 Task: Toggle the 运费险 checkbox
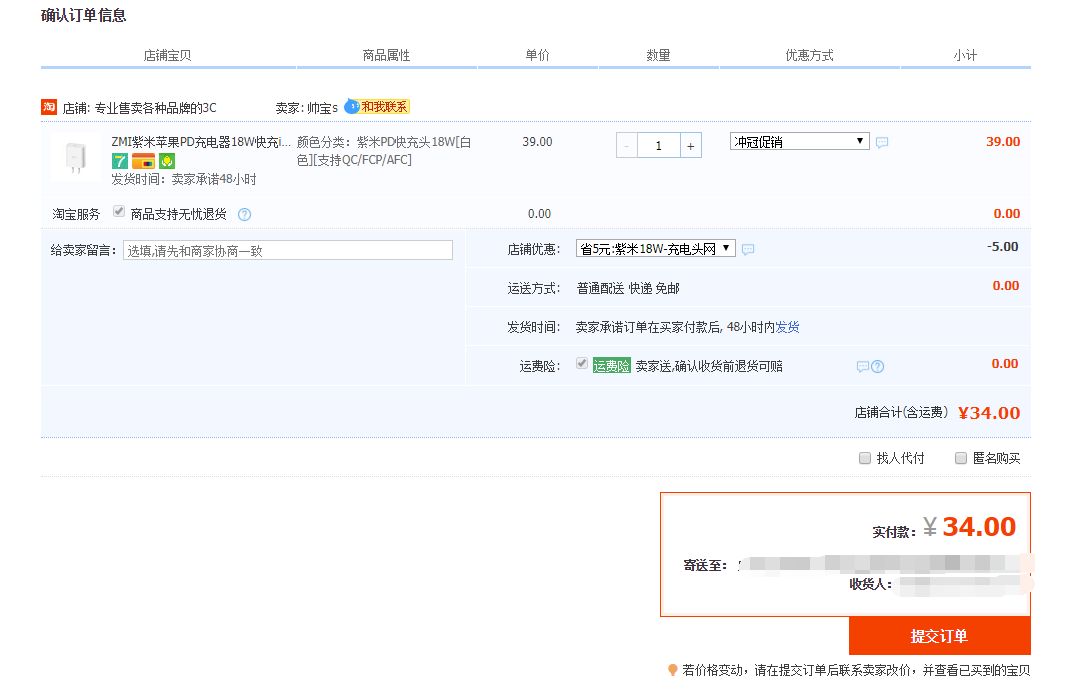[582, 363]
